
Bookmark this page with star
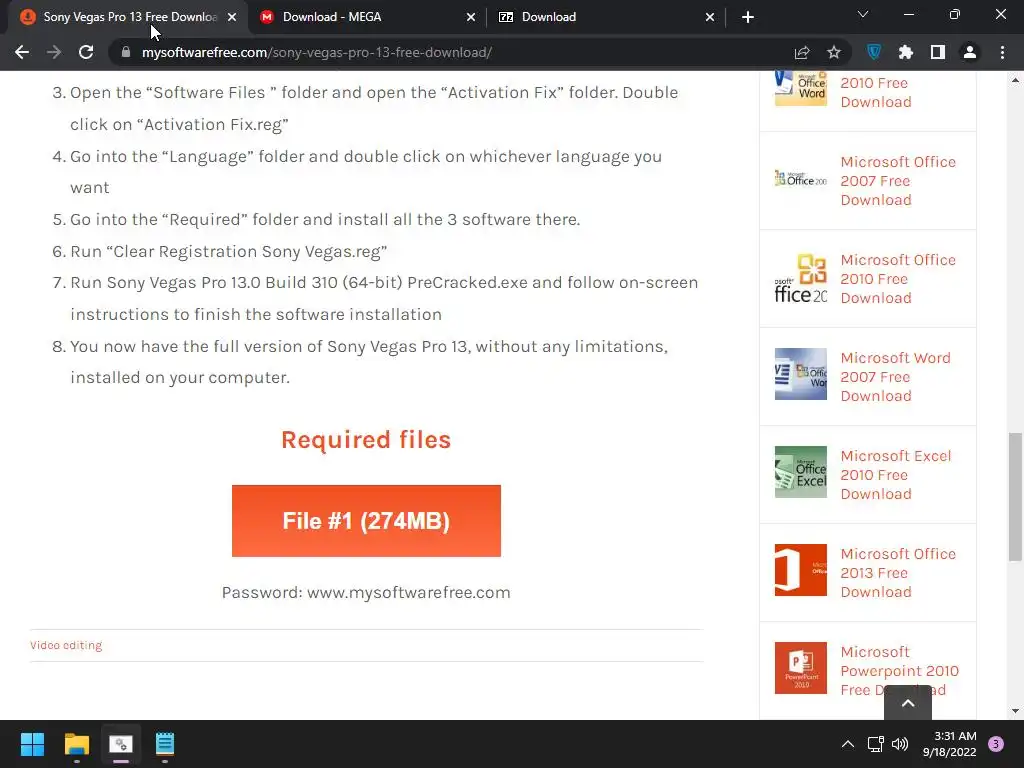[834, 52]
